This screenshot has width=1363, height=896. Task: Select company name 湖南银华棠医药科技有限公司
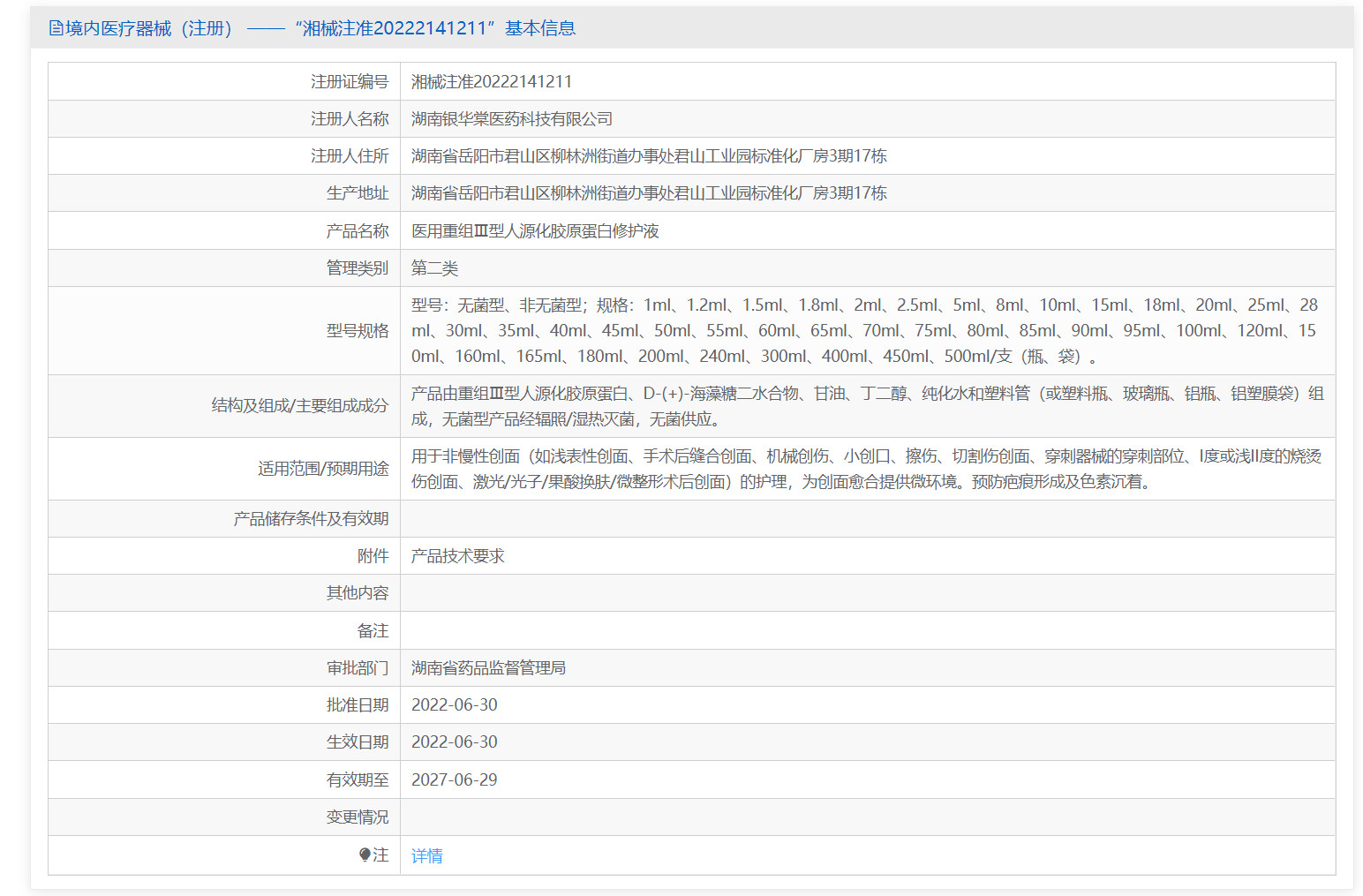coord(512,119)
